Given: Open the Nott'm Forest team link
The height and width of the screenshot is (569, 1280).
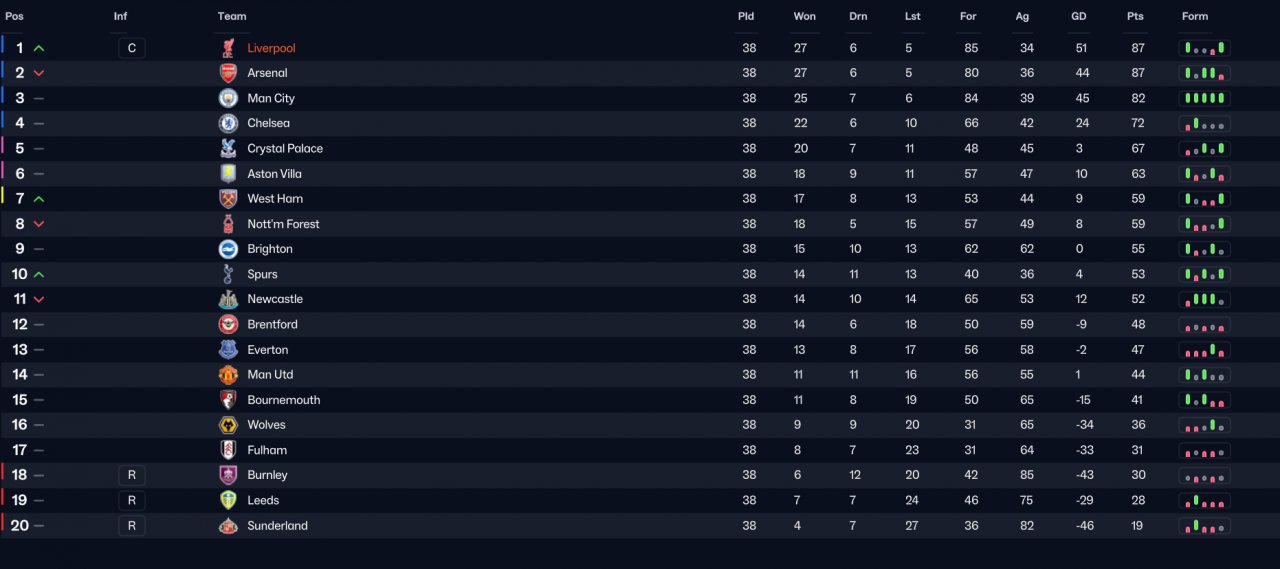Looking at the screenshot, I should [x=283, y=224].
